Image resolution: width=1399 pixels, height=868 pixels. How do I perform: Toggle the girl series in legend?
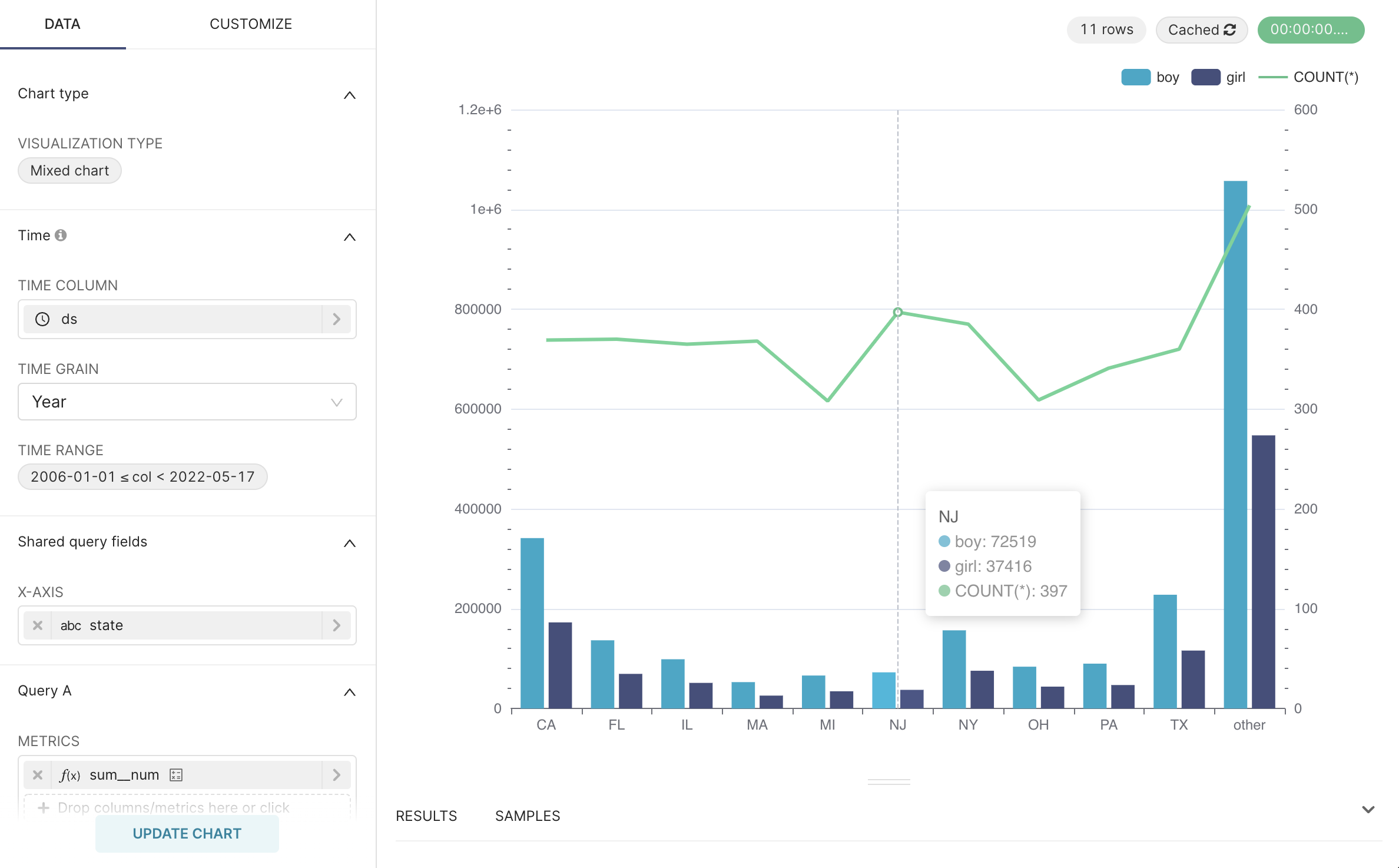1219,77
